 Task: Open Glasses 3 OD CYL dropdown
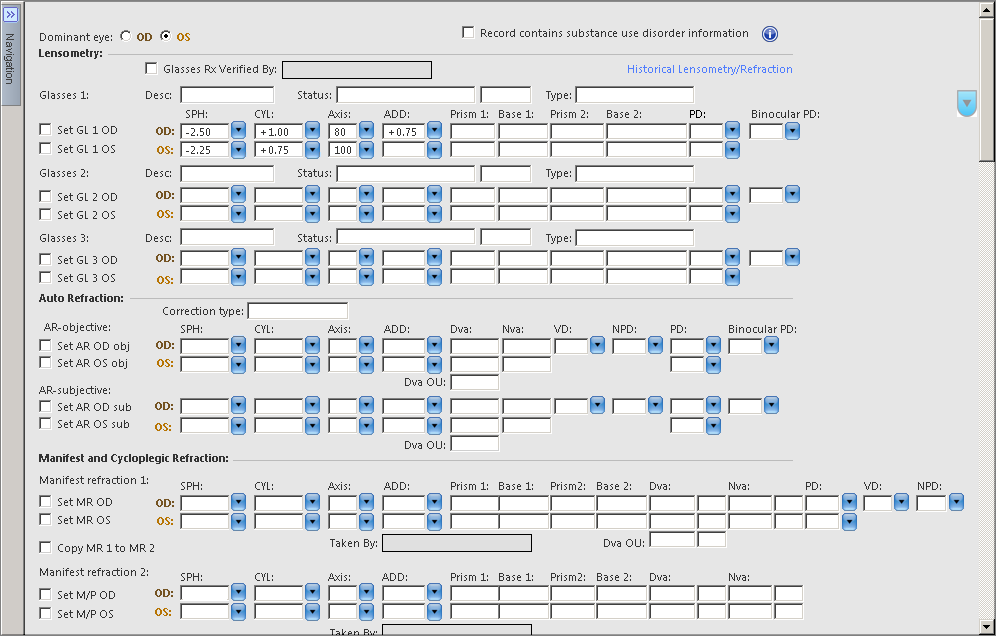[312, 258]
